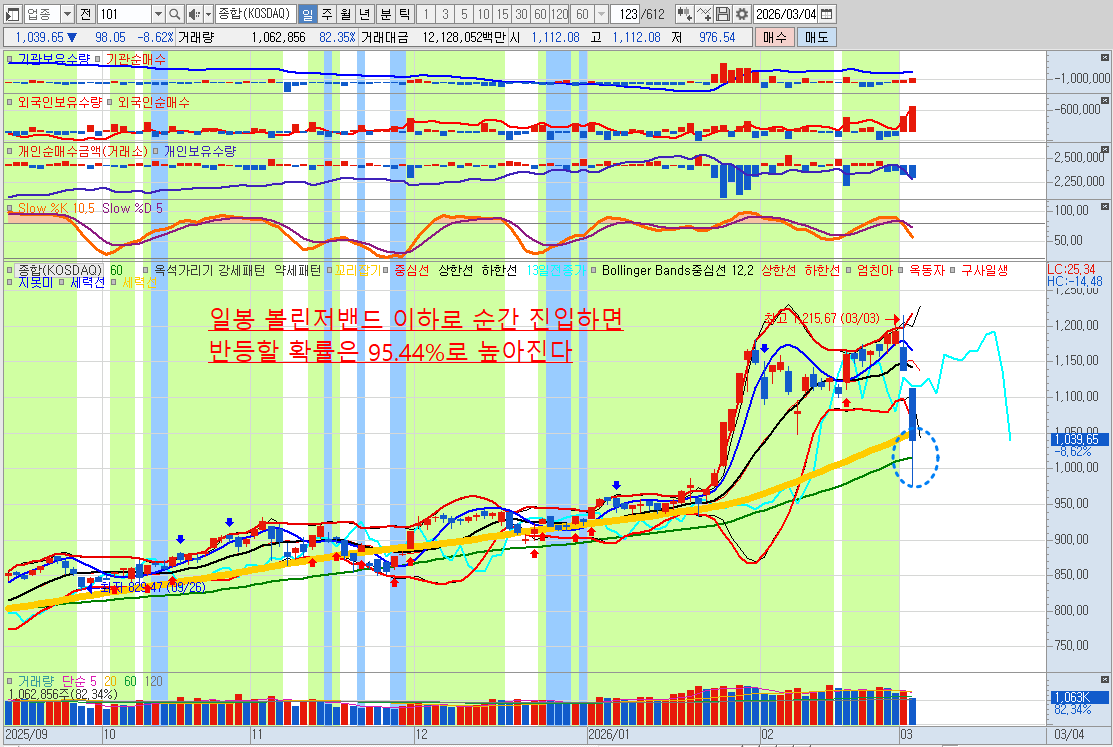
Task: Save chart with the floppy disk icon
Action: point(723,14)
